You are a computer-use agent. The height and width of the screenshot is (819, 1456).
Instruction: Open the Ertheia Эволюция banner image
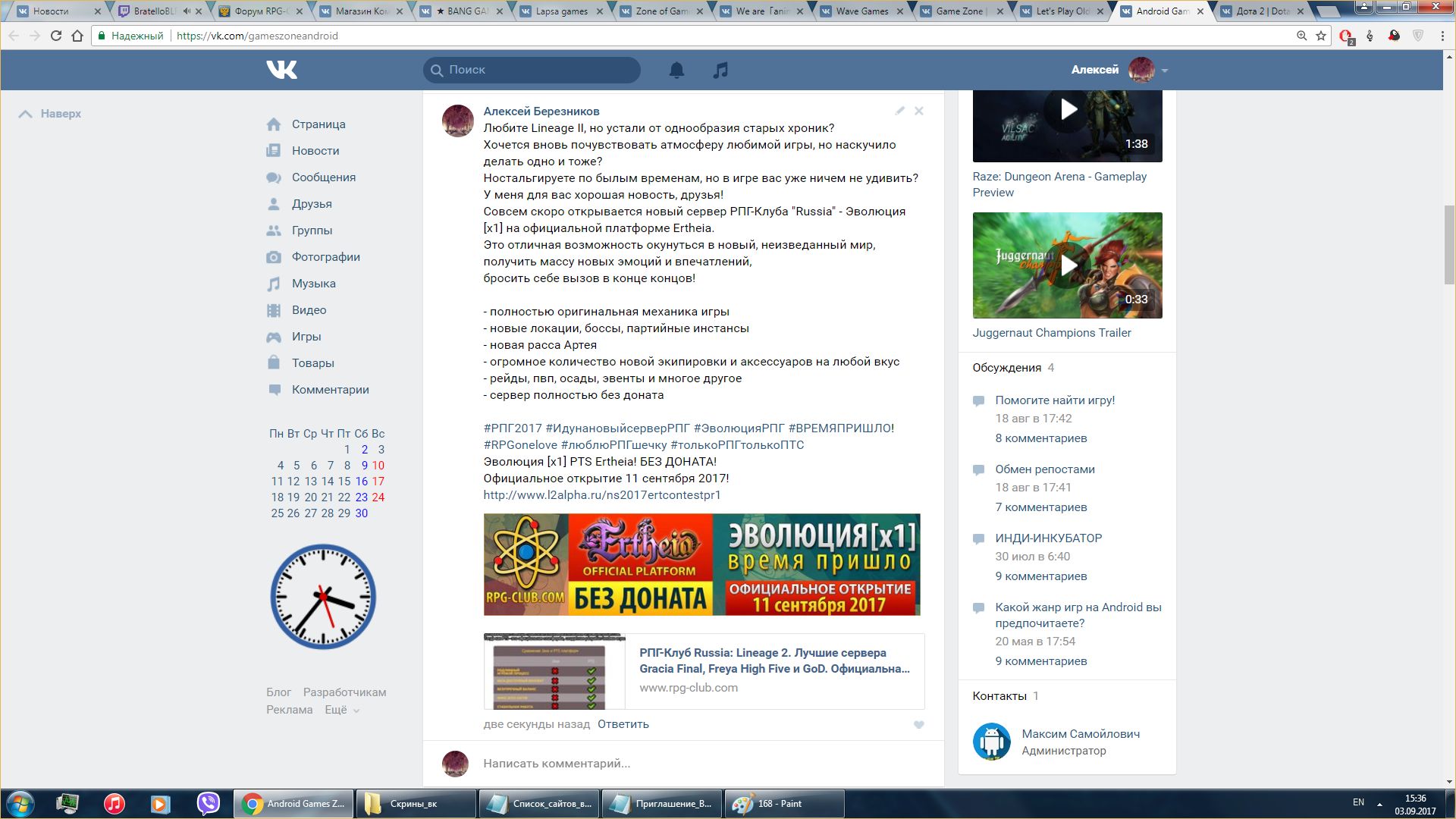pos(701,564)
